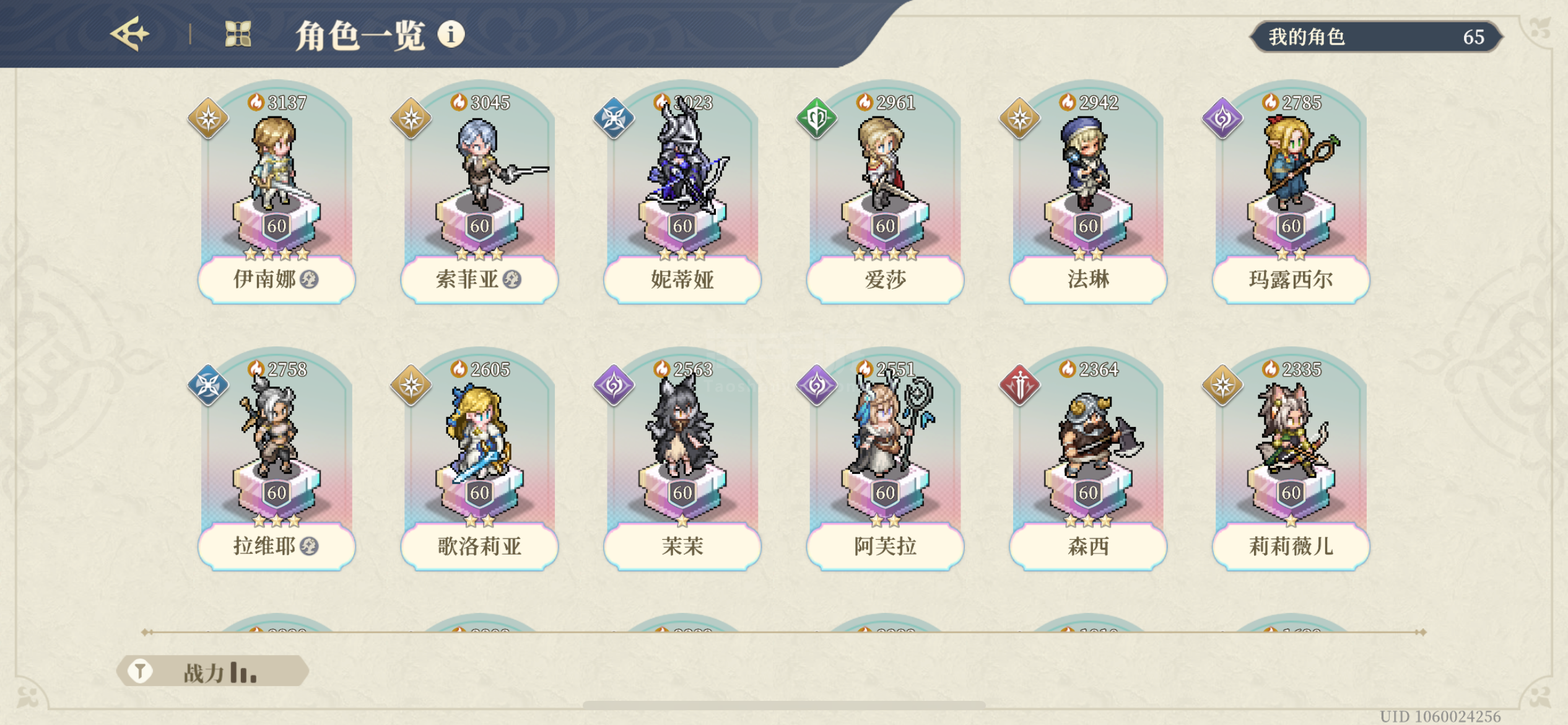Open the grid menu icon
1568x725 pixels.
point(238,34)
